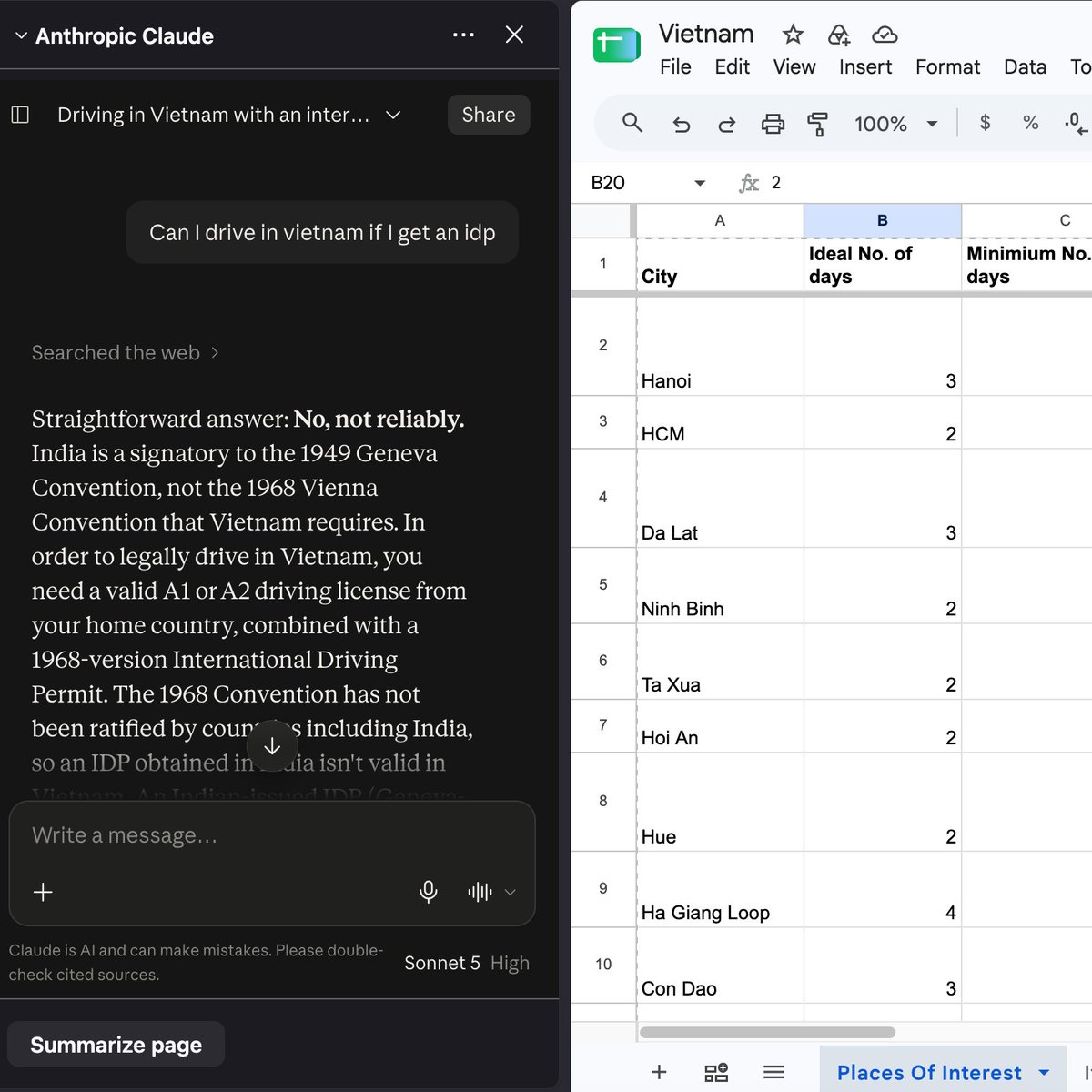
Task: Select column B header
Action: tap(882, 220)
